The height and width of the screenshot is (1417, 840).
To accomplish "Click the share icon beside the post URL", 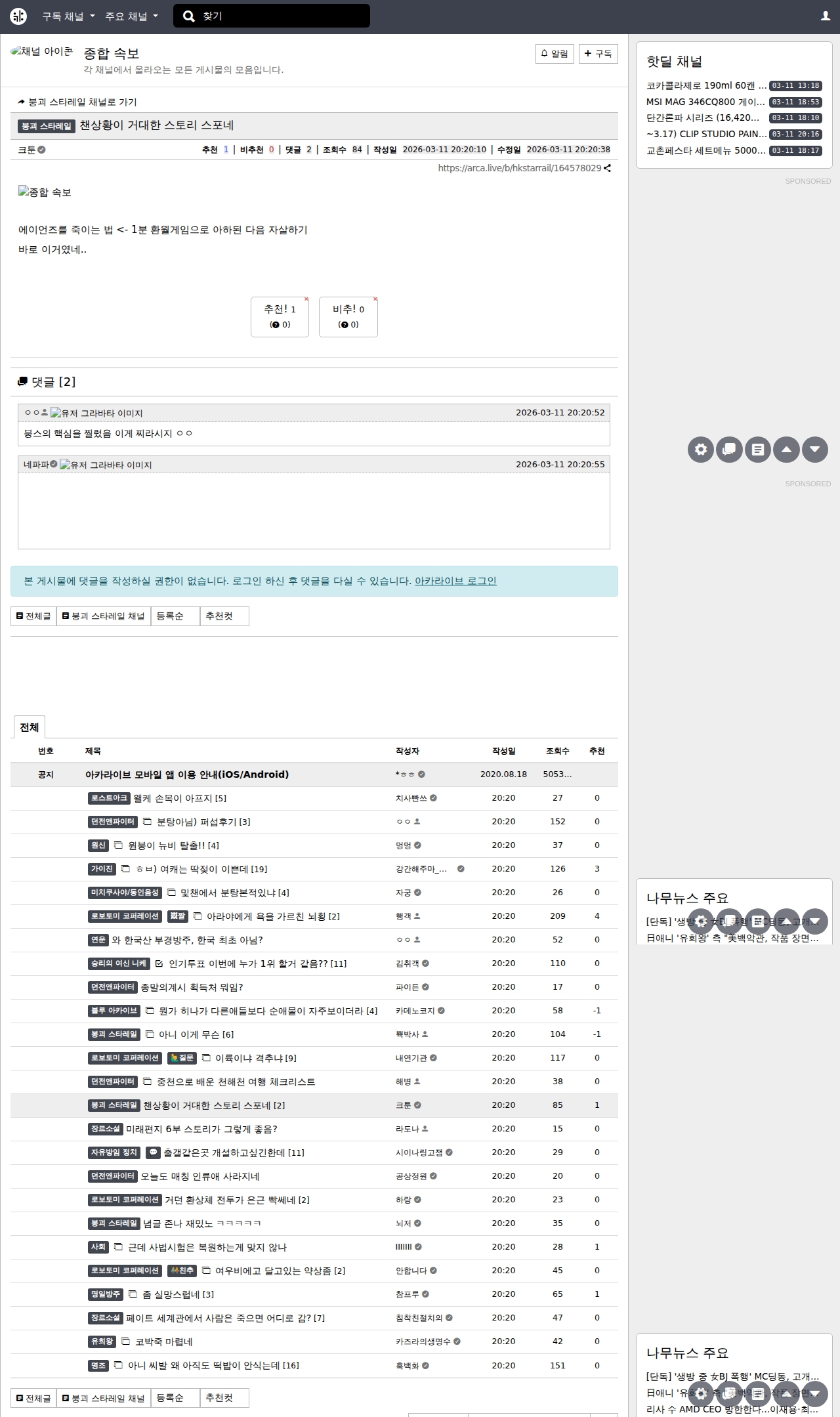I will point(608,168).
